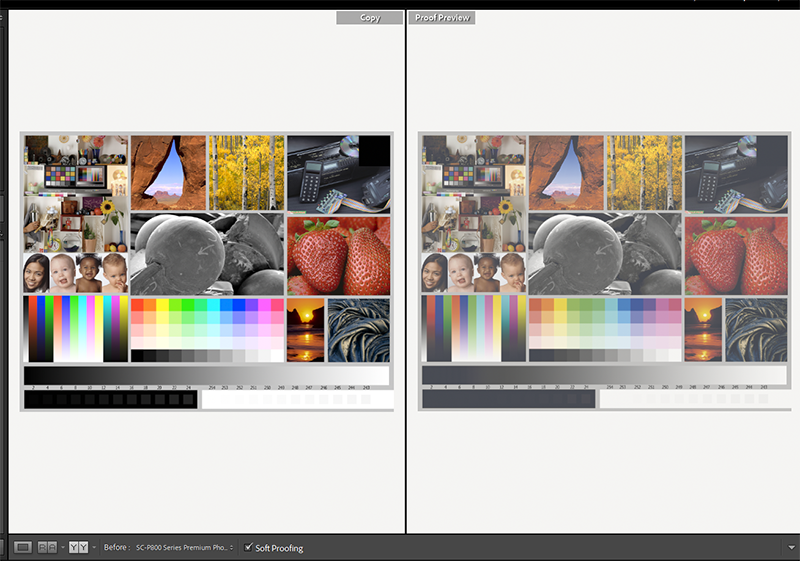Expand the arrow beside the Y|Y icon
The width and height of the screenshot is (800, 561).
[x=94, y=547]
